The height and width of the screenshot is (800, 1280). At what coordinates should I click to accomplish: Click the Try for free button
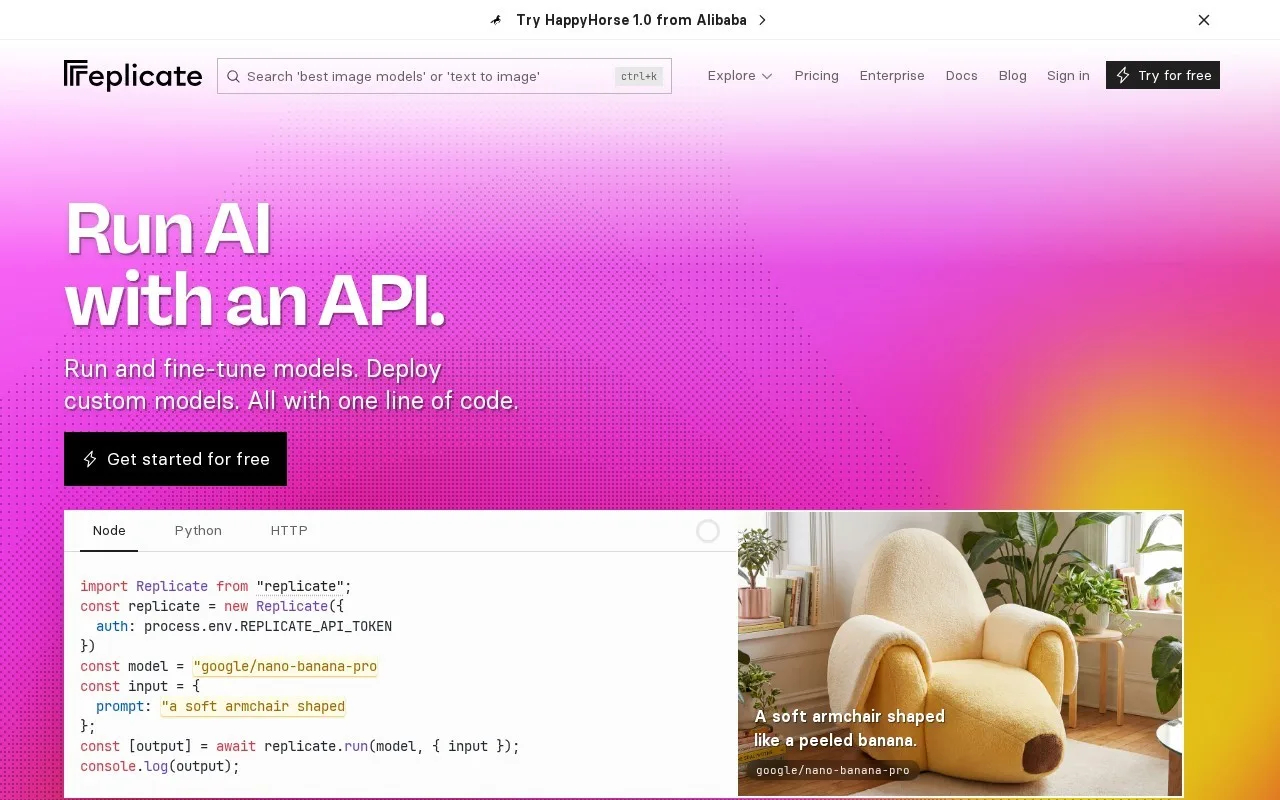(1163, 75)
